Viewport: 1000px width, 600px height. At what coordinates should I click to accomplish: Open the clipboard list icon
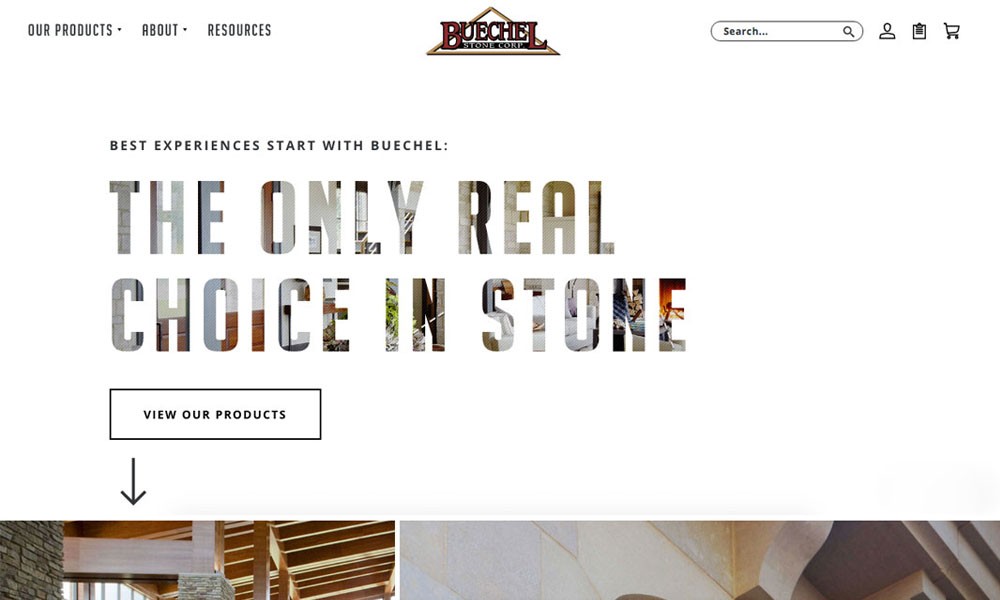tap(919, 31)
